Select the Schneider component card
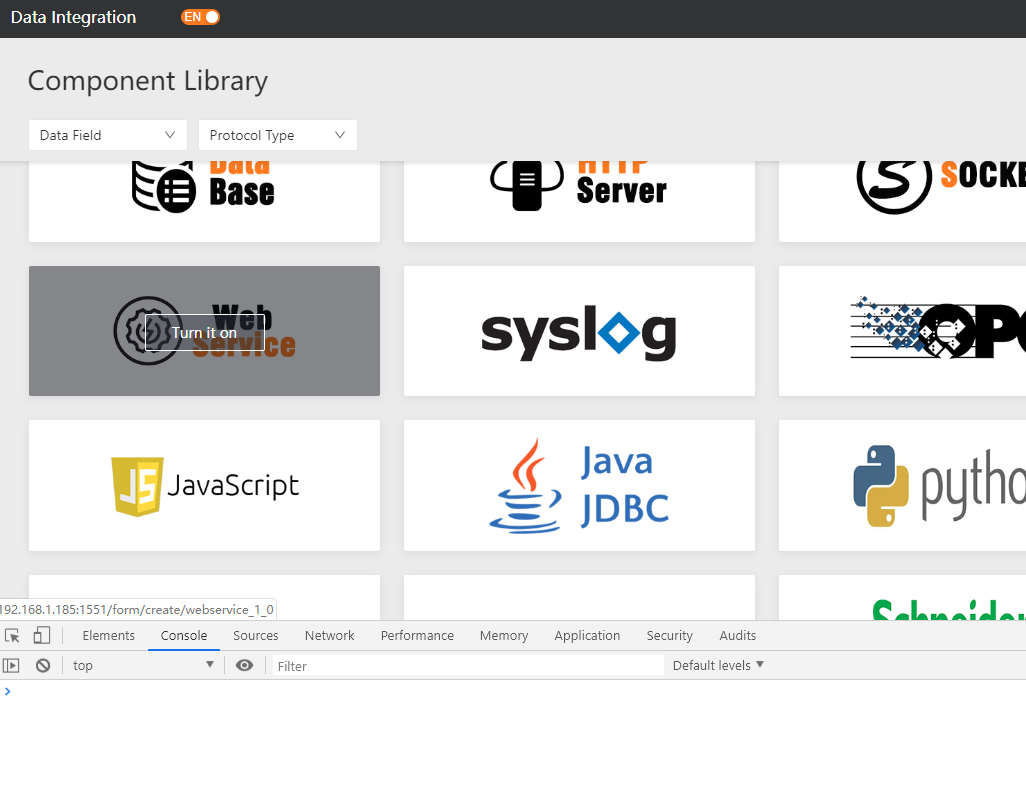The image size is (1026, 810). point(902,597)
